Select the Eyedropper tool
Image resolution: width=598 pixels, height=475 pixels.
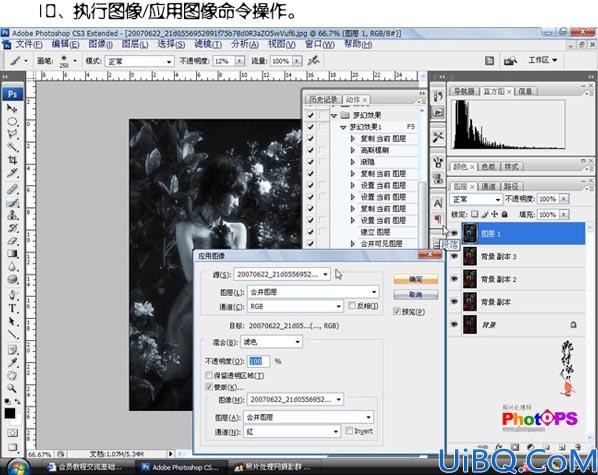[12, 362]
